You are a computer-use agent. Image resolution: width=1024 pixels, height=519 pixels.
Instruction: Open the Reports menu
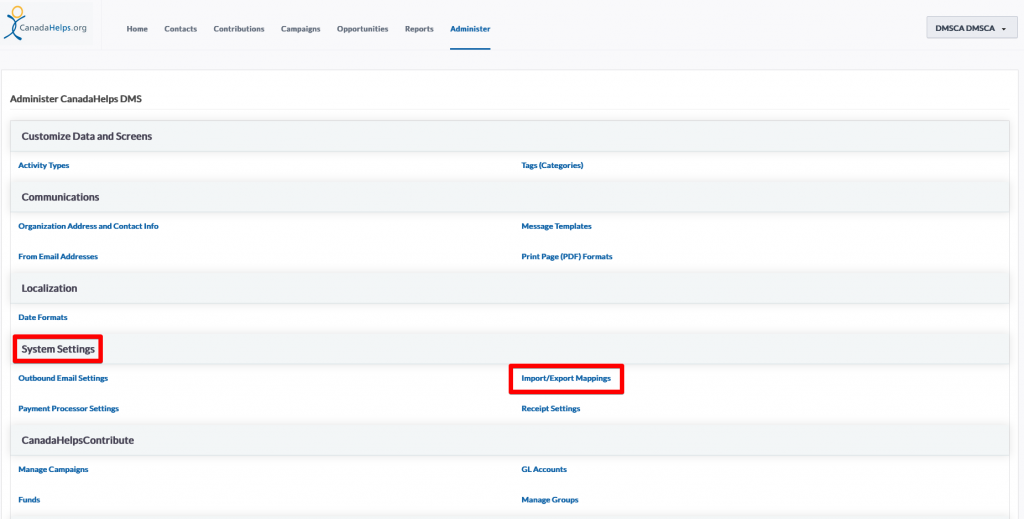pyautogui.click(x=419, y=29)
